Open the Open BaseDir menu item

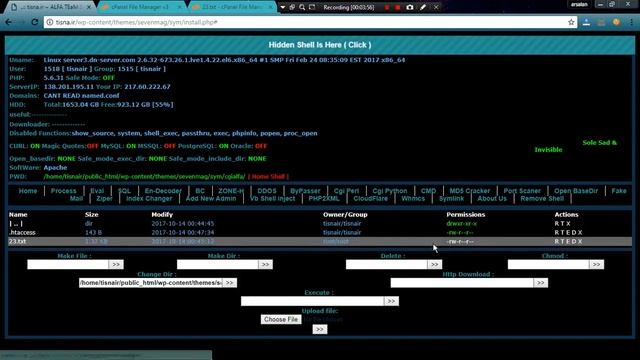(x=576, y=191)
